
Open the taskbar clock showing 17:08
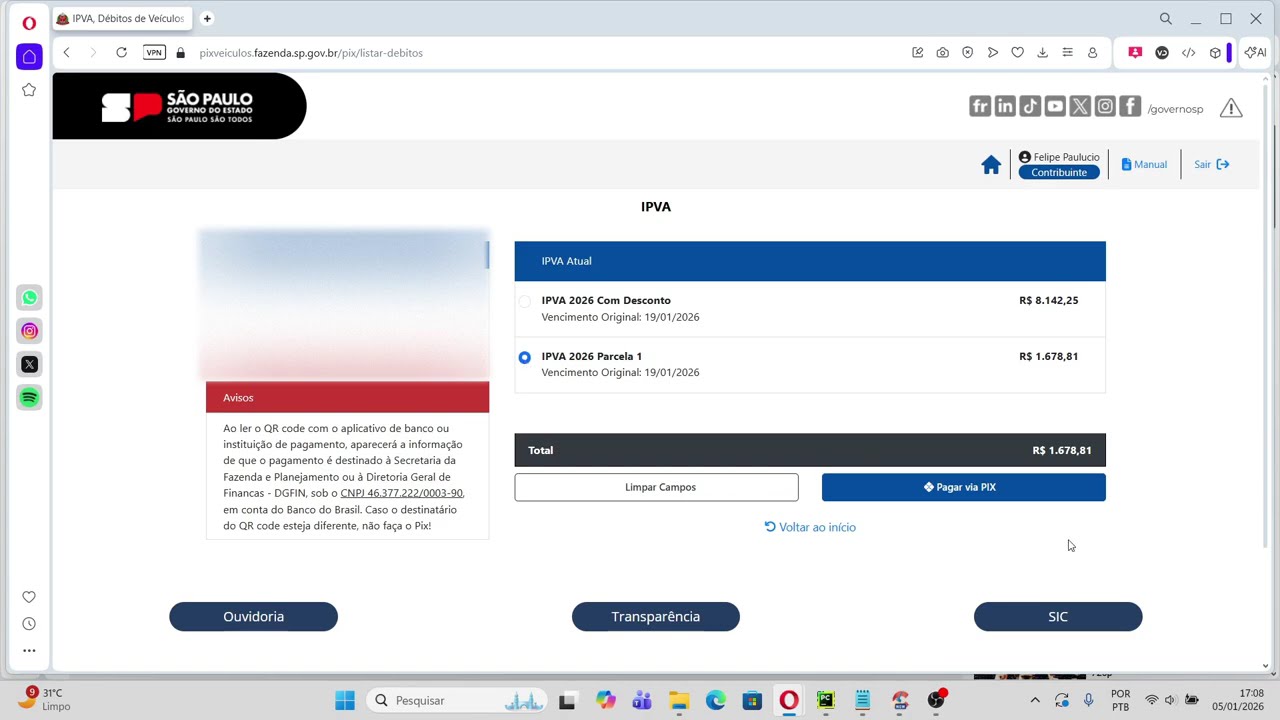(1238, 699)
